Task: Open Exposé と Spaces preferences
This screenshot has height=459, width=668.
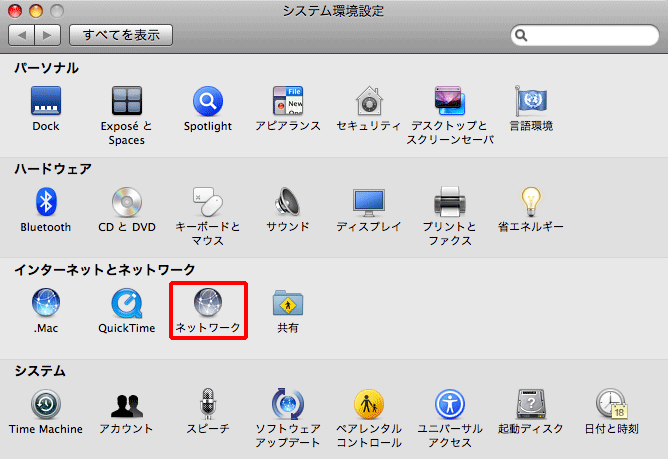Action: tap(127, 101)
